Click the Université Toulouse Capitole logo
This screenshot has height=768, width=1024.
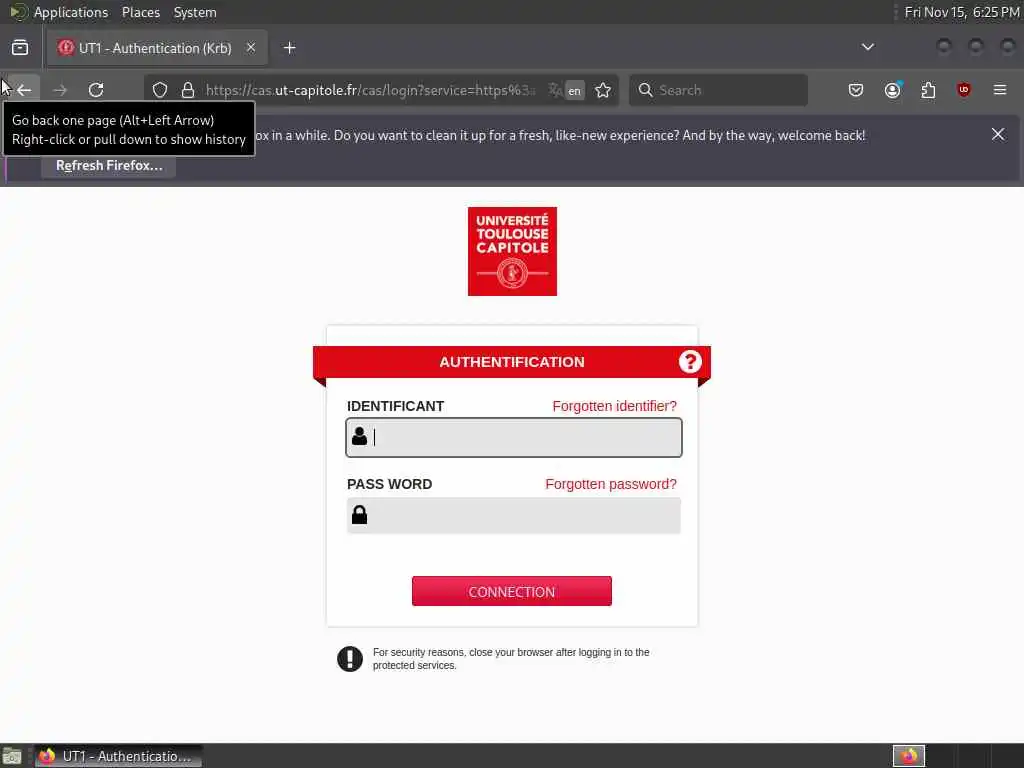512,251
